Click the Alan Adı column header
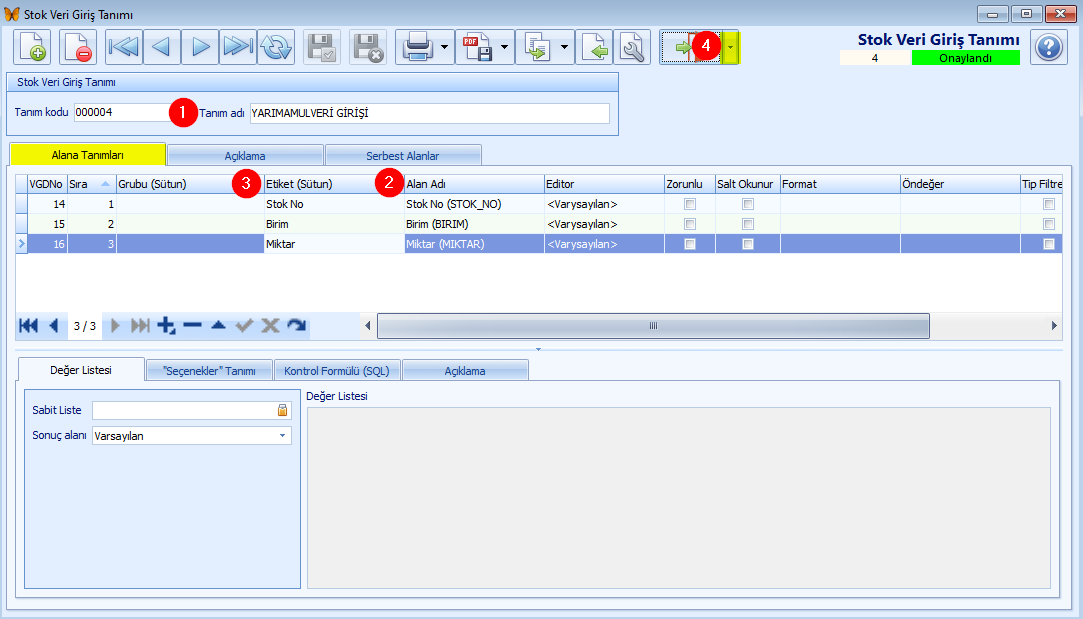Viewport: 1083px width, 619px height. 475,184
